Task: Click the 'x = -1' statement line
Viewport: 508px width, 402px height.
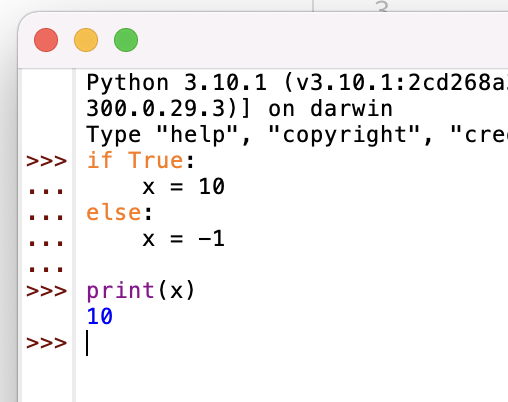Action: click(x=184, y=239)
